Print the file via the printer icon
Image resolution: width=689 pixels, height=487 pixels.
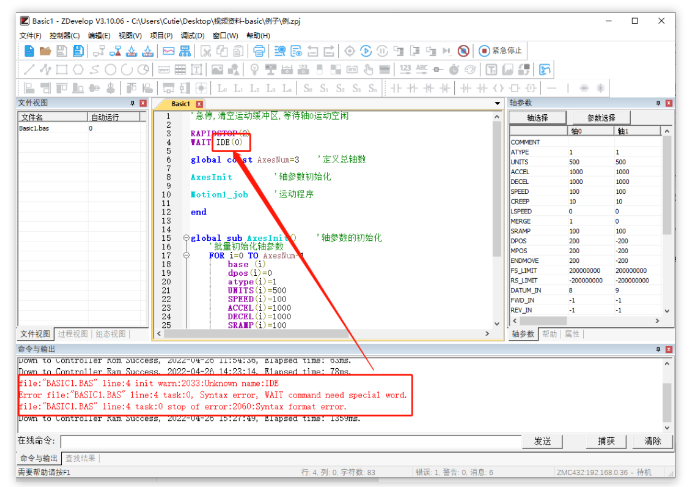click(x=259, y=51)
